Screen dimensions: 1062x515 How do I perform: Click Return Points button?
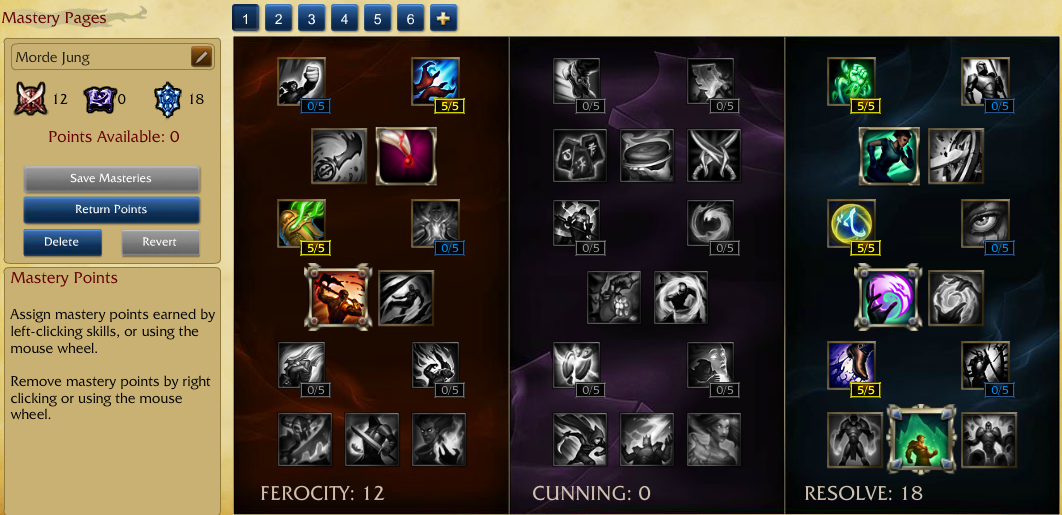click(x=112, y=209)
